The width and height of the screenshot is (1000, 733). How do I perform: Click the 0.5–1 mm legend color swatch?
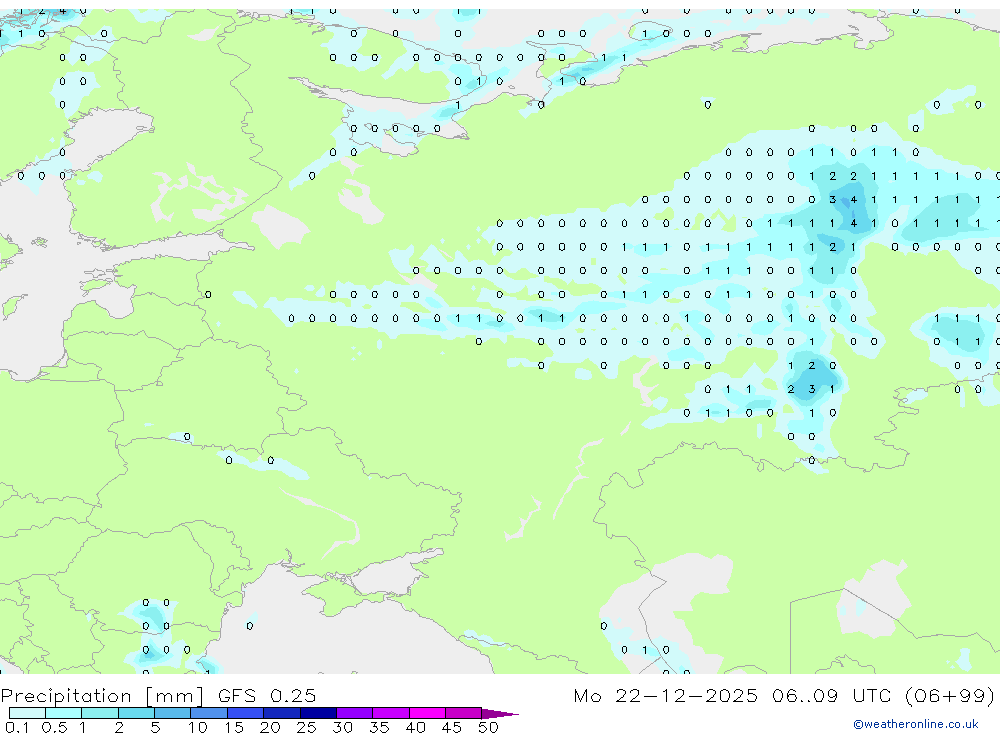pos(64,713)
